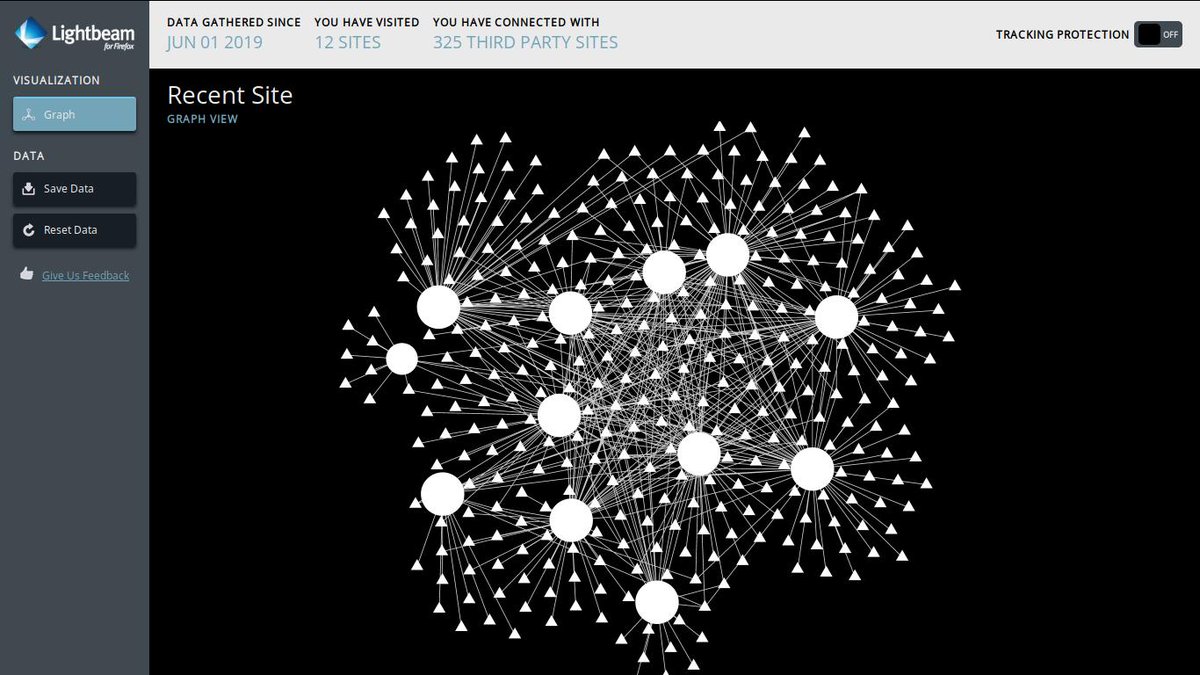Viewport: 1200px width, 675px height.
Task: Click the leftmost circular site node
Action: [401, 358]
